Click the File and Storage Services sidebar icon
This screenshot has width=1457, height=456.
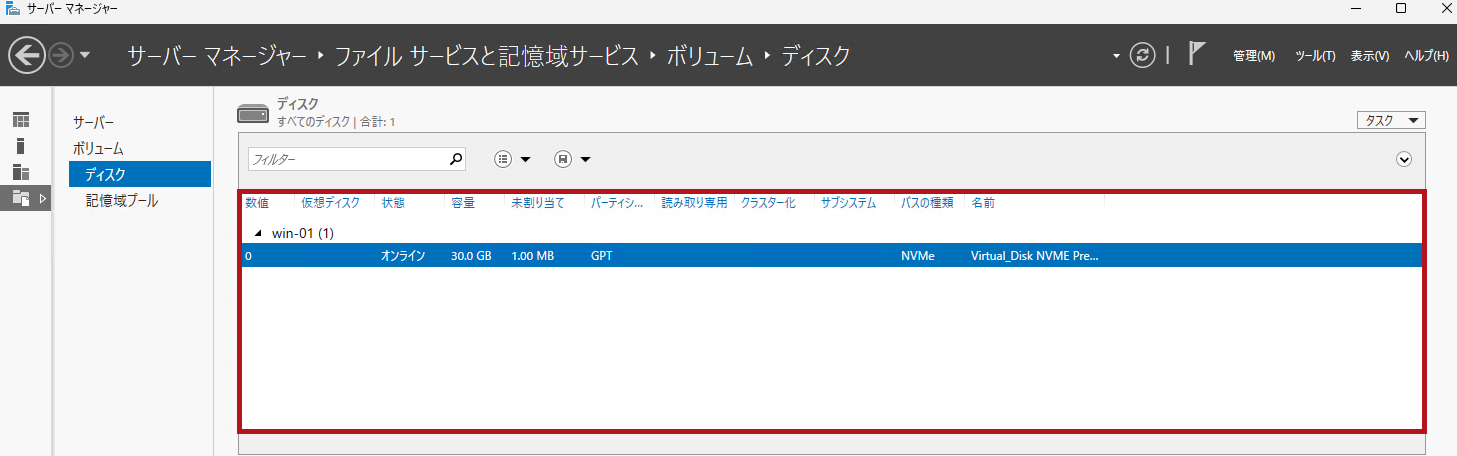[21, 198]
